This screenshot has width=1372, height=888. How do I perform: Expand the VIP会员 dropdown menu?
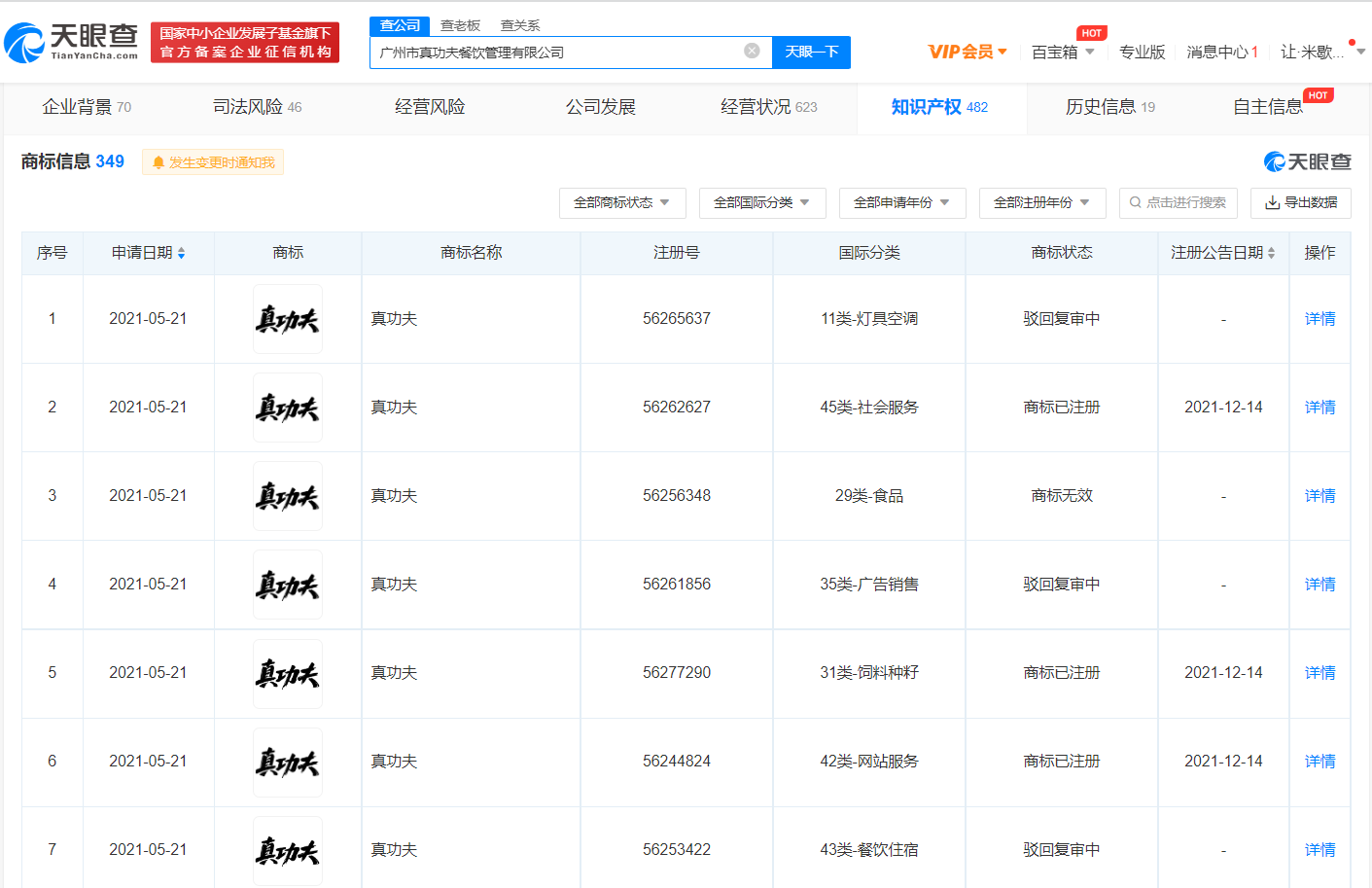click(967, 52)
